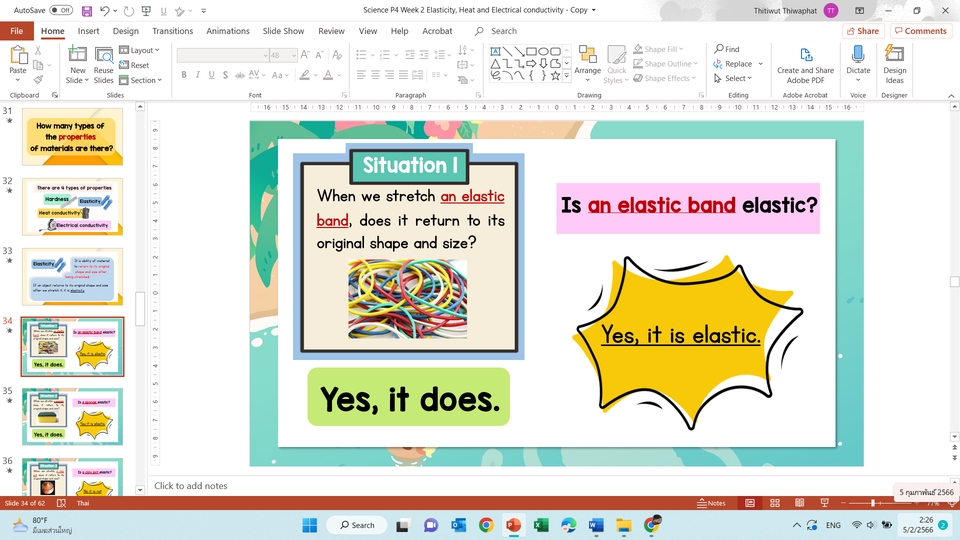The height and width of the screenshot is (540, 960).
Task: Toggle Center text alignment
Action: [375, 75]
